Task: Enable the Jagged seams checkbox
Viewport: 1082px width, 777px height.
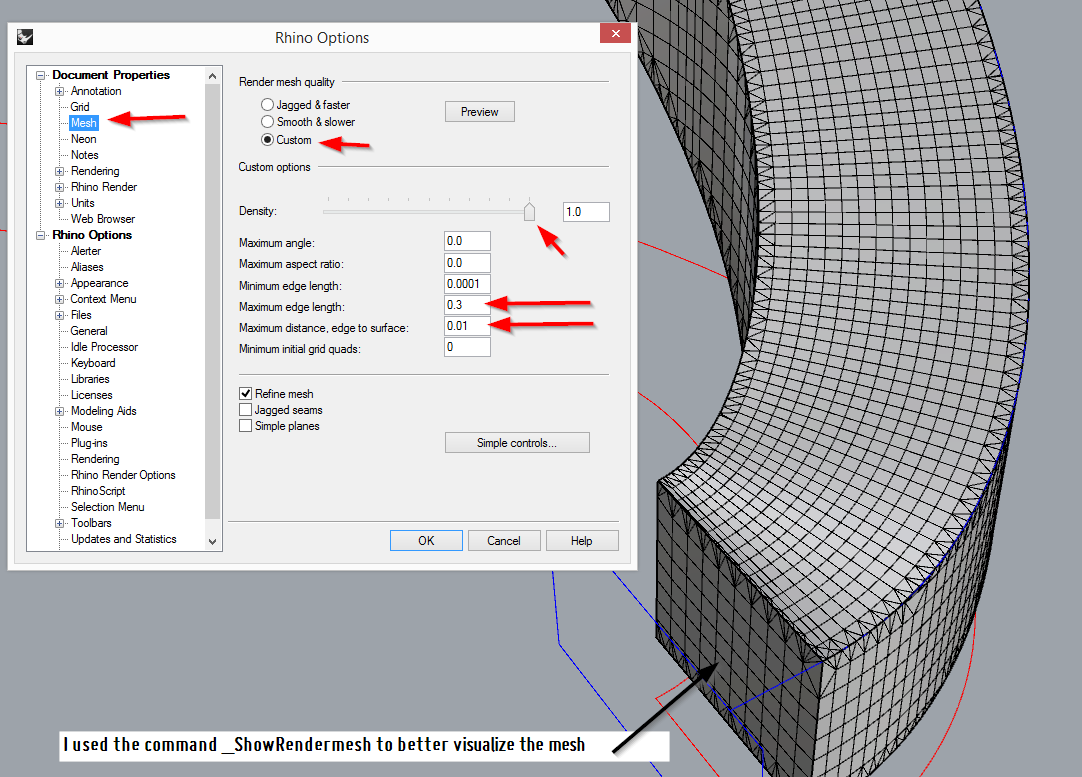Action: pyautogui.click(x=245, y=410)
